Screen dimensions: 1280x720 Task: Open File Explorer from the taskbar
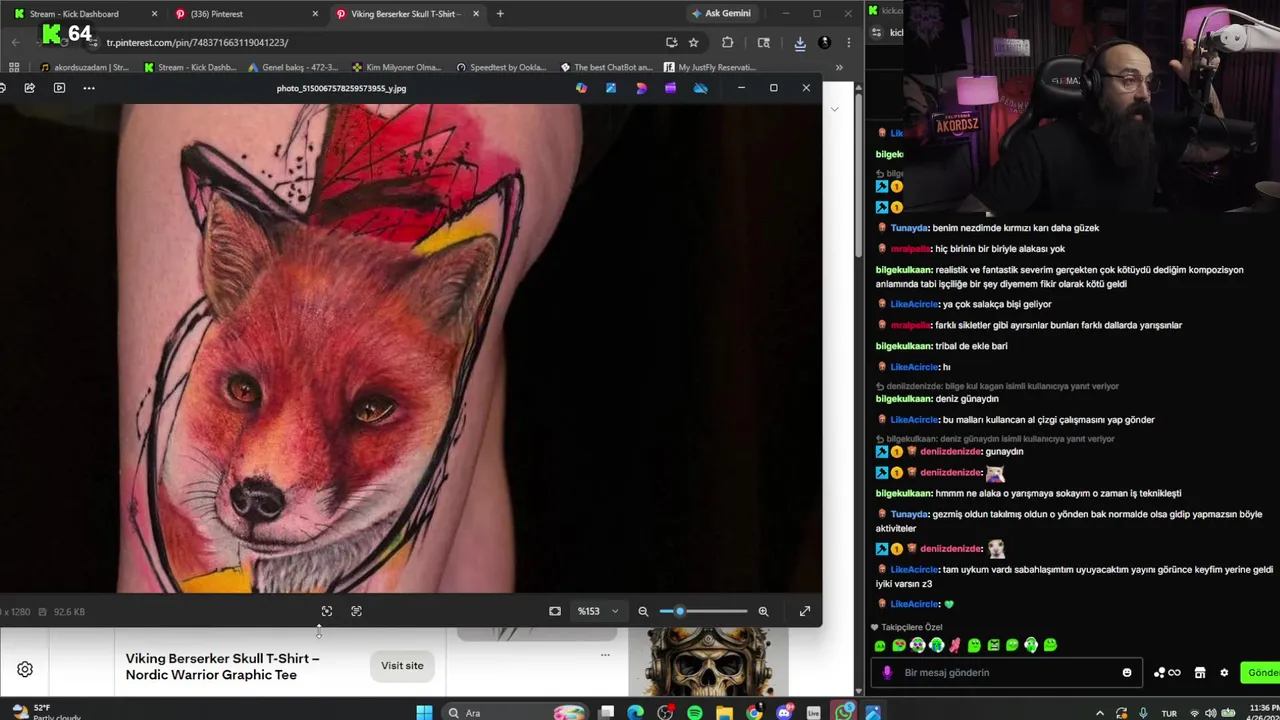click(725, 713)
